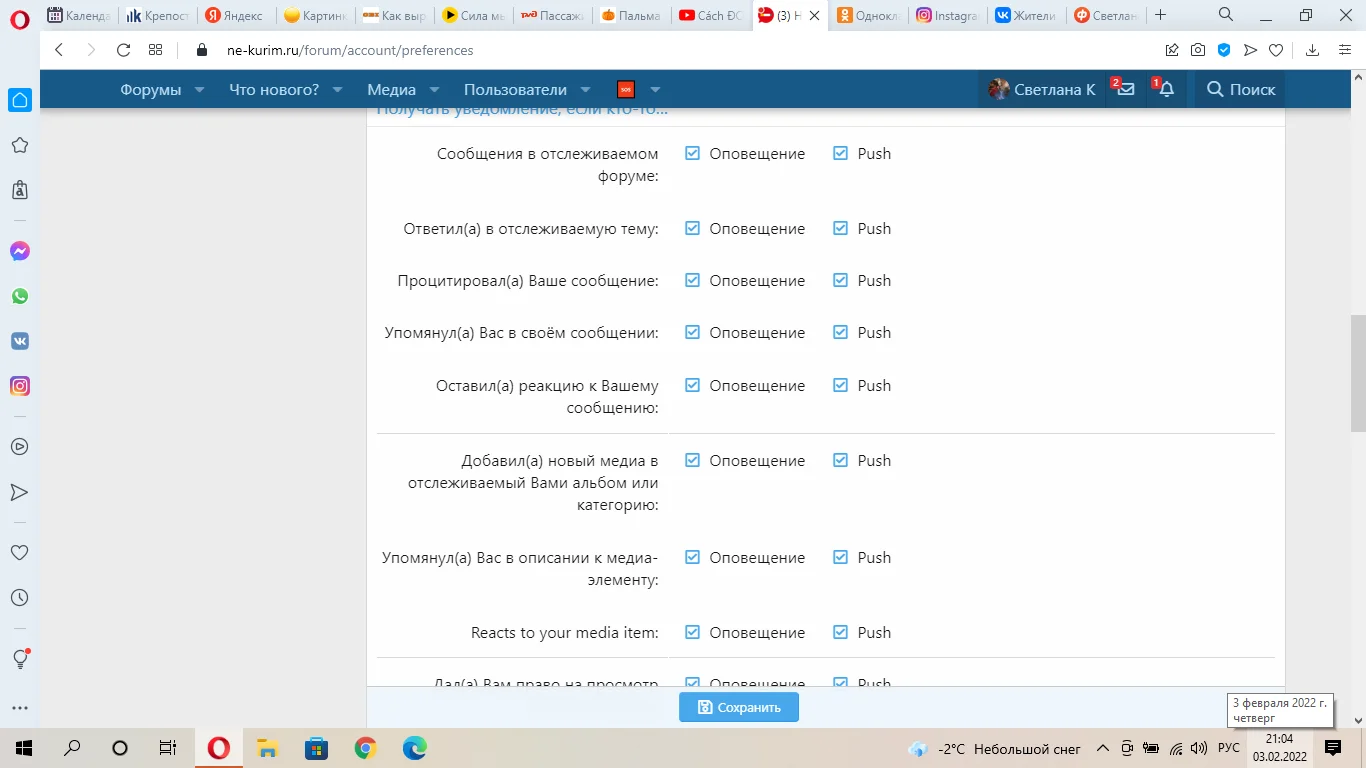This screenshot has width=1366, height=768.
Task: Open the Что нового? menu item
Action: (x=274, y=89)
